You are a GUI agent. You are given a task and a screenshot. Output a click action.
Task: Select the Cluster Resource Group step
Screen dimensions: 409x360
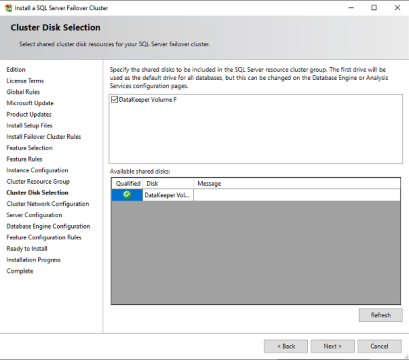click(38, 182)
